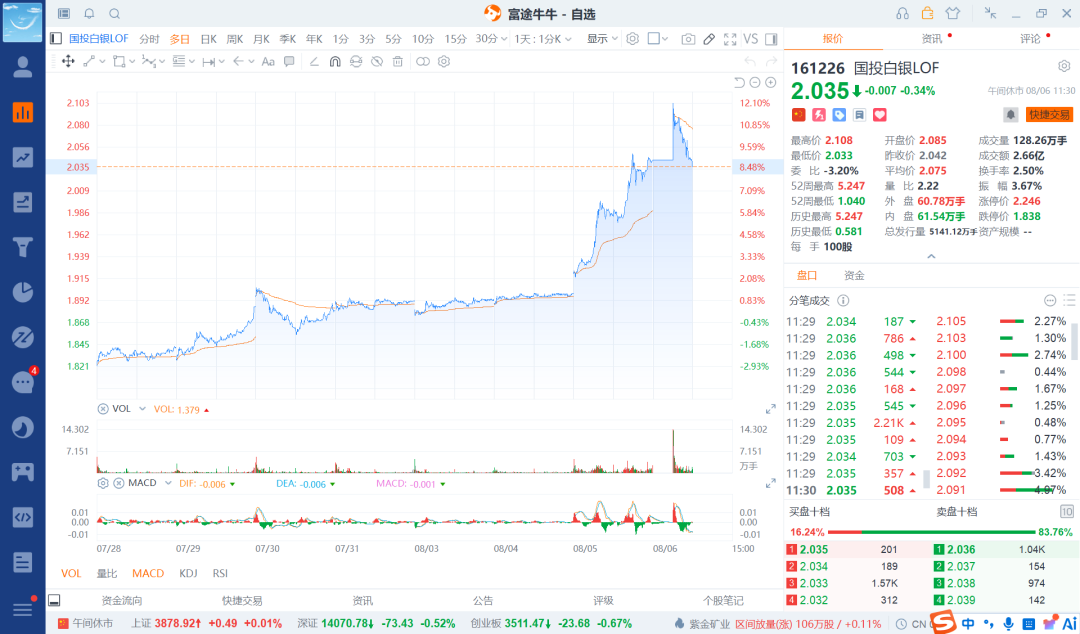1080x634 pixels.
Task: Switch to 日K chart view
Action: (x=208, y=39)
